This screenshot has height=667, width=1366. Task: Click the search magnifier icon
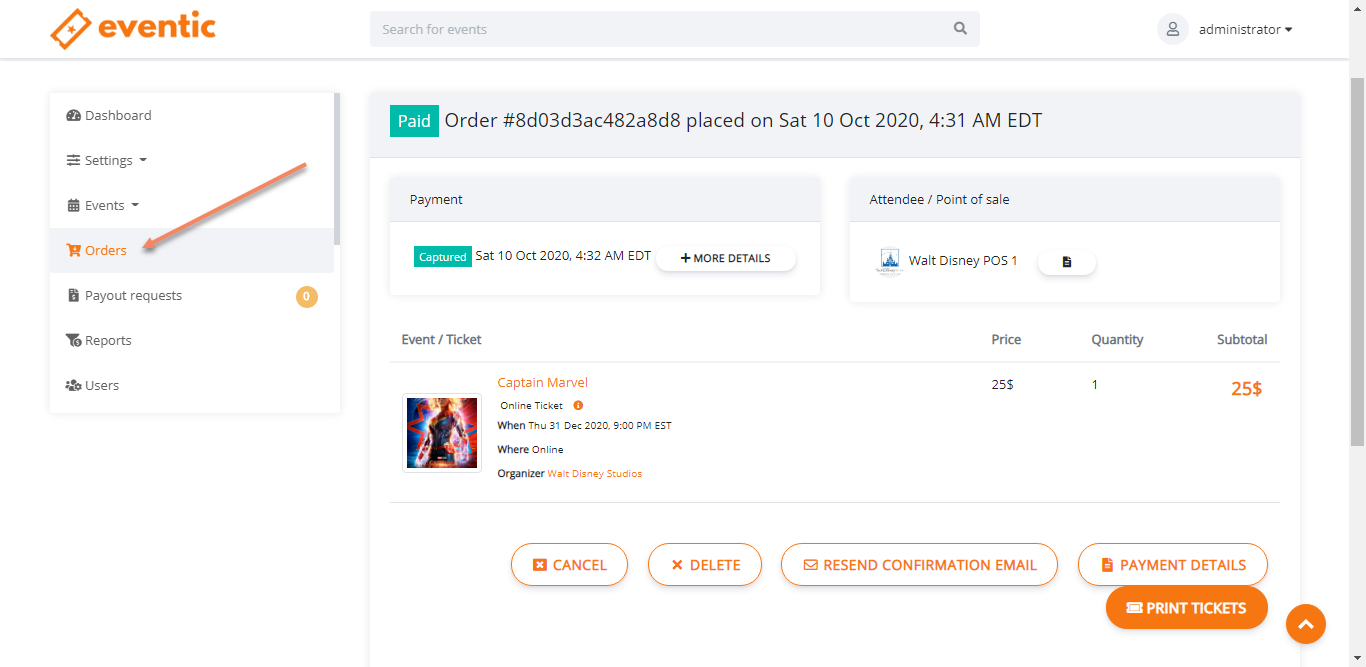pyautogui.click(x=960, y=29)
